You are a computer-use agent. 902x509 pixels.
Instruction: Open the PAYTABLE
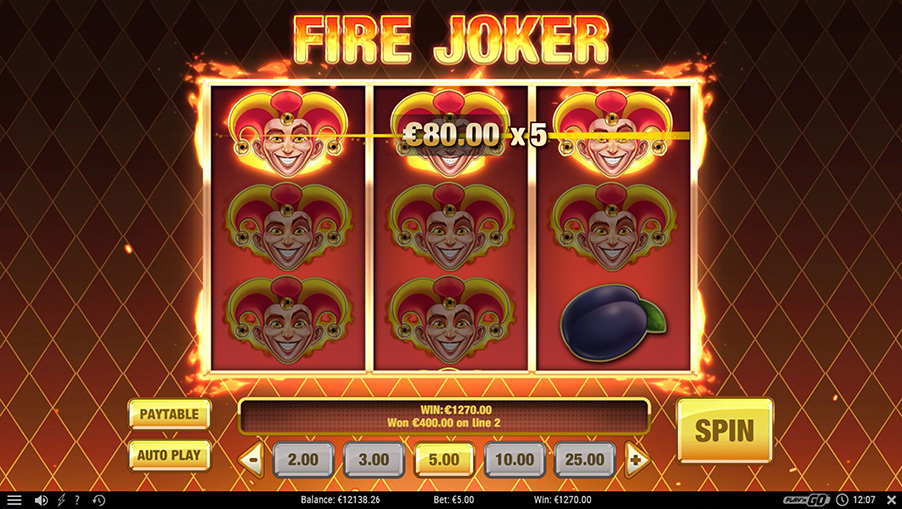[169, 414]
